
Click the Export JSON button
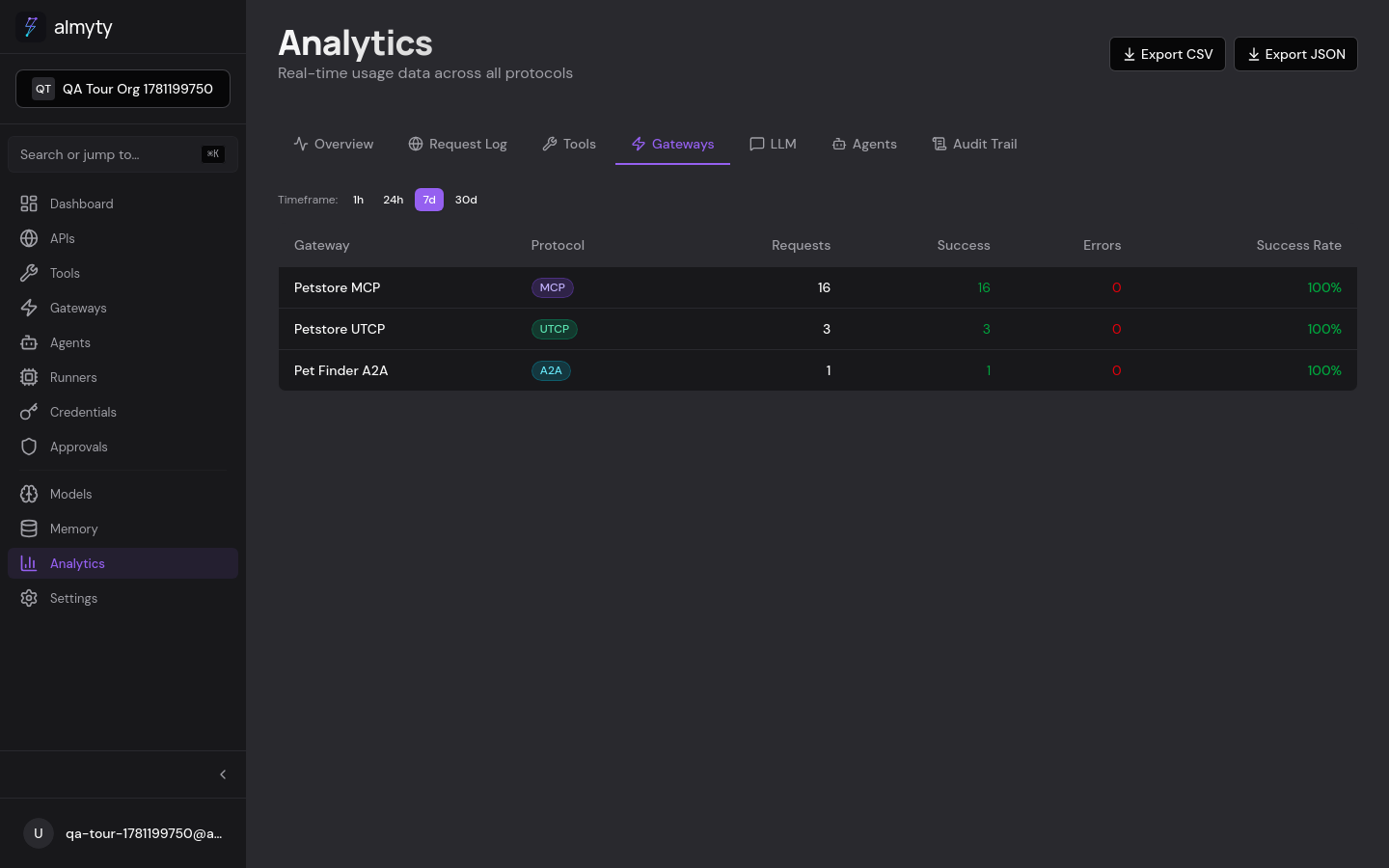click(1295, 54)
